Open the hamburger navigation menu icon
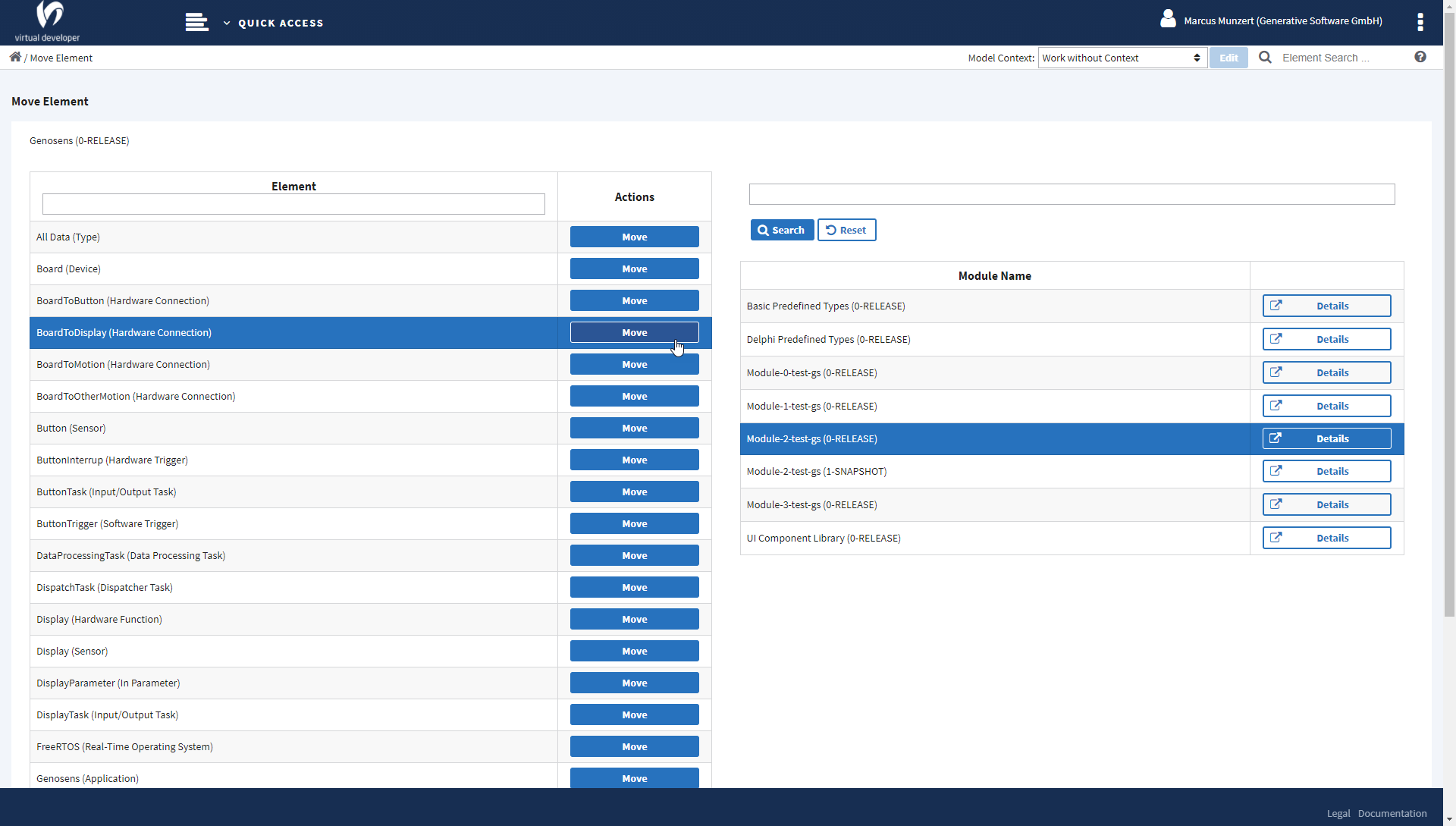The image size is (1456, 826). click(196, 23)
